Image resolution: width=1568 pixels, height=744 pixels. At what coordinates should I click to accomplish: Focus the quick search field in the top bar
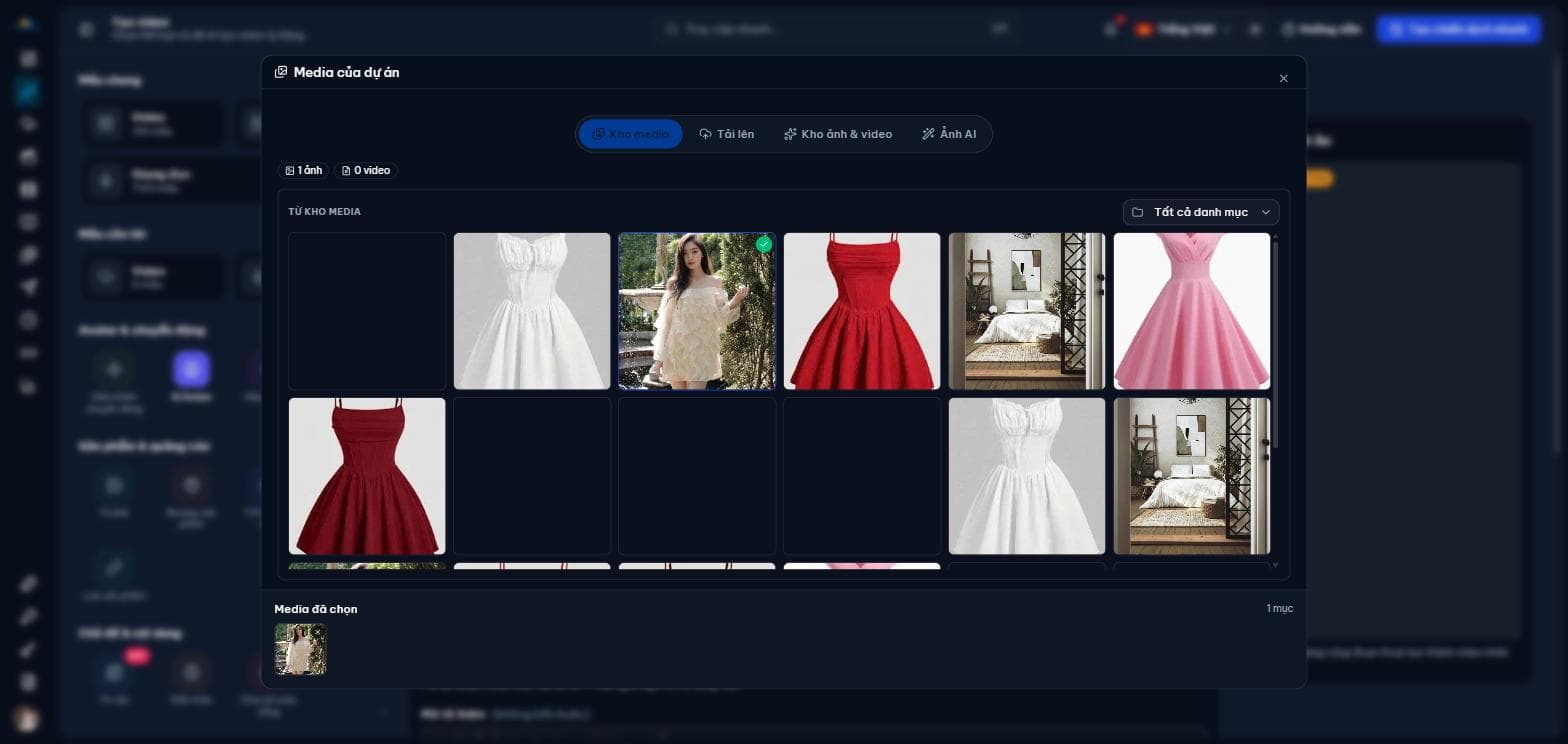coord(836,29)
